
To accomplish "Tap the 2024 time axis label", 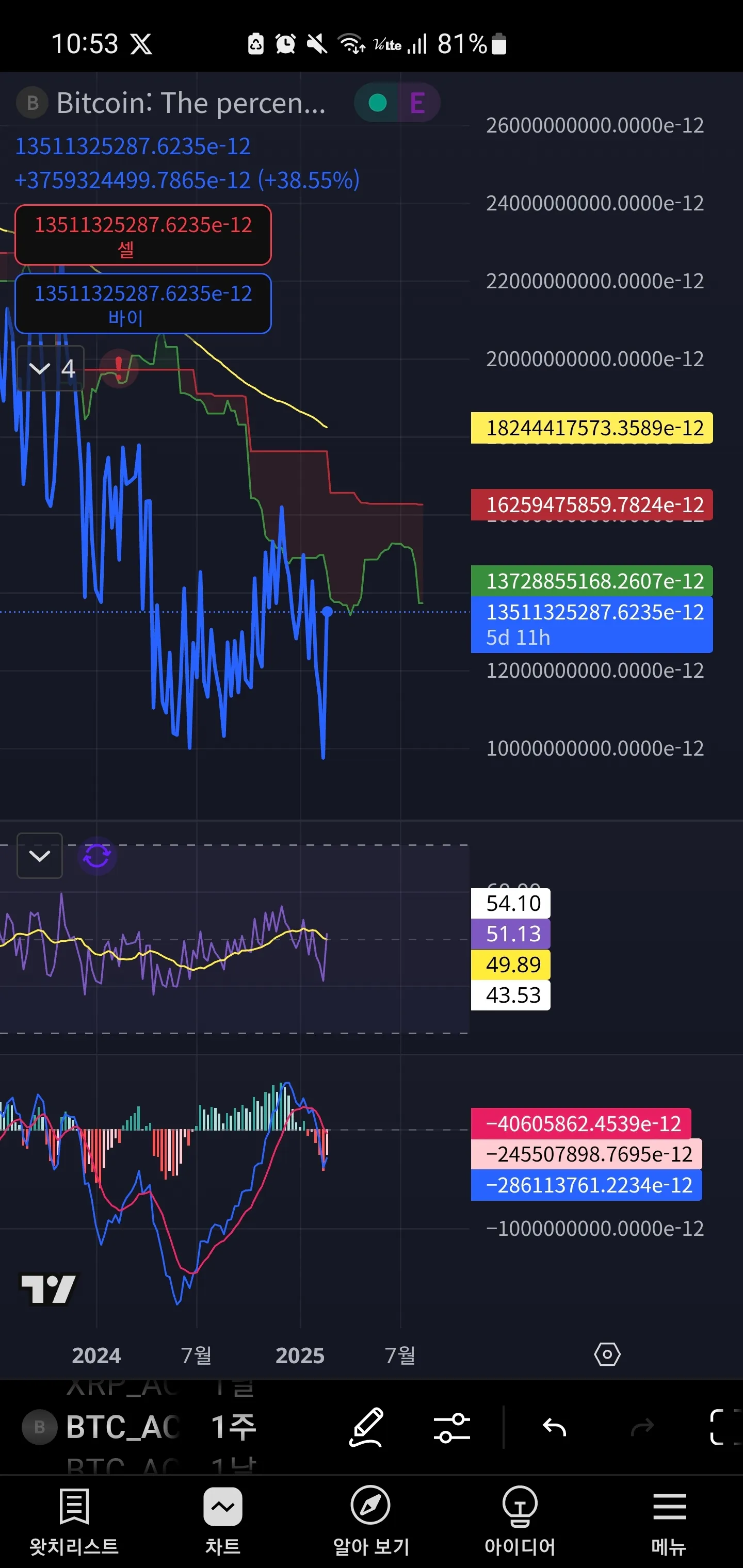I will coord(96,1355).
